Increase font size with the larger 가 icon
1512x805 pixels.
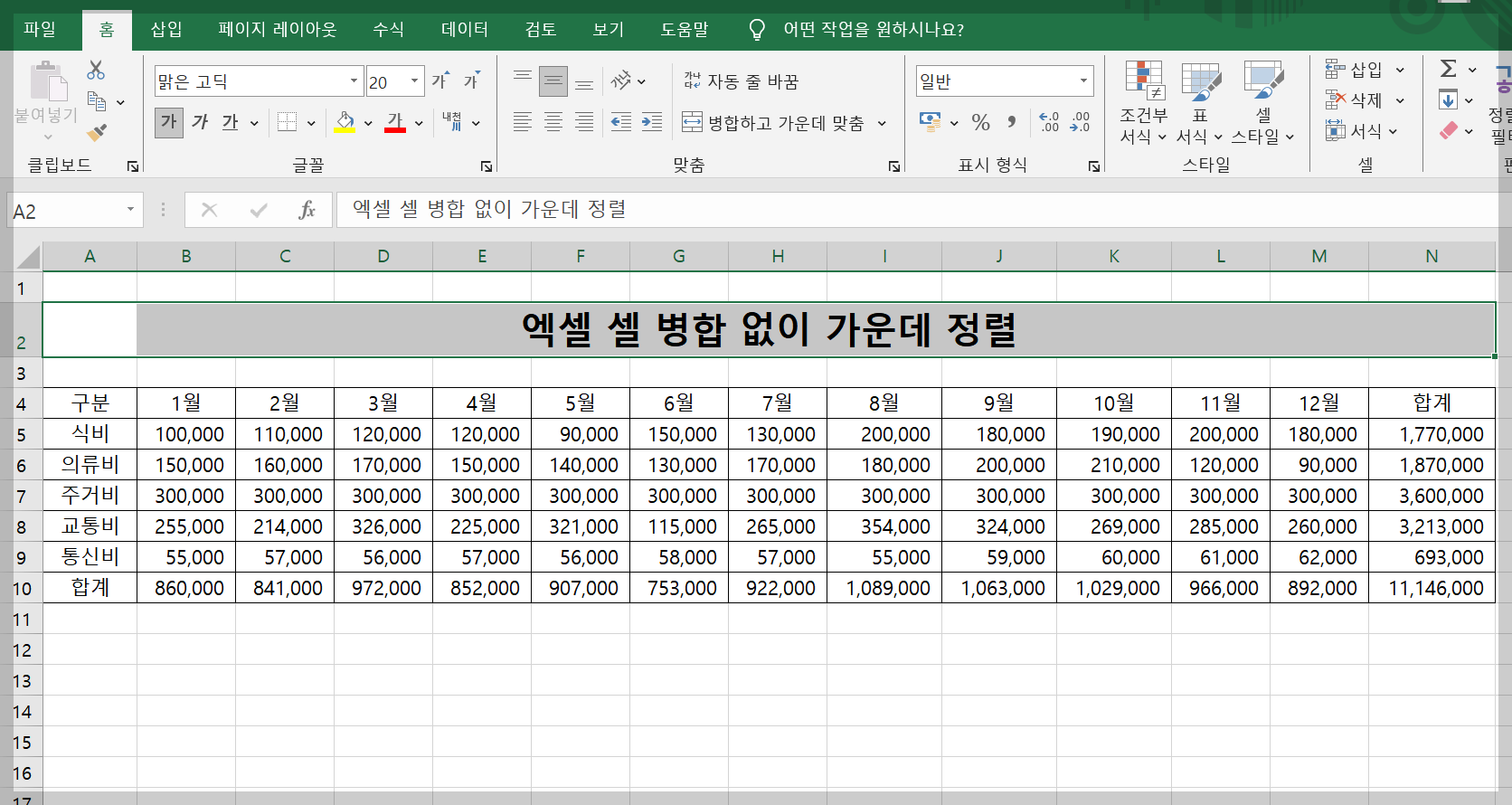[x=440, y=81]
